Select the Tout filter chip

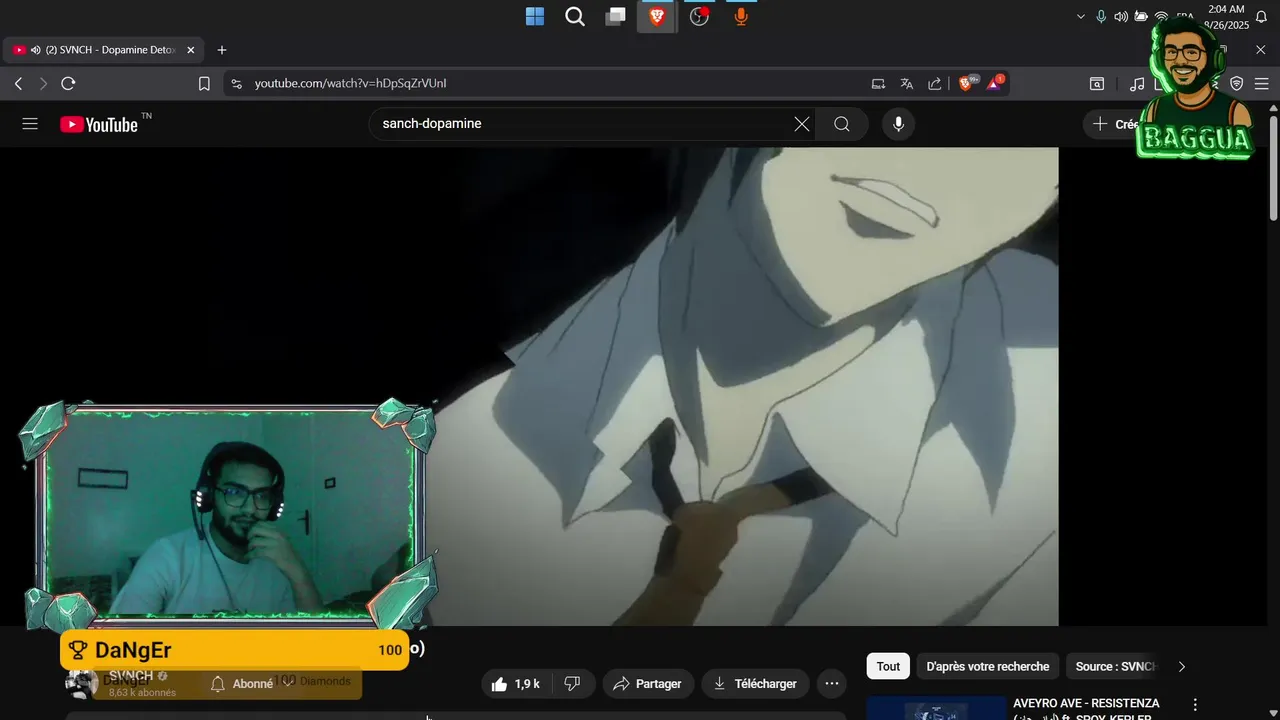[x=888, y=666]
